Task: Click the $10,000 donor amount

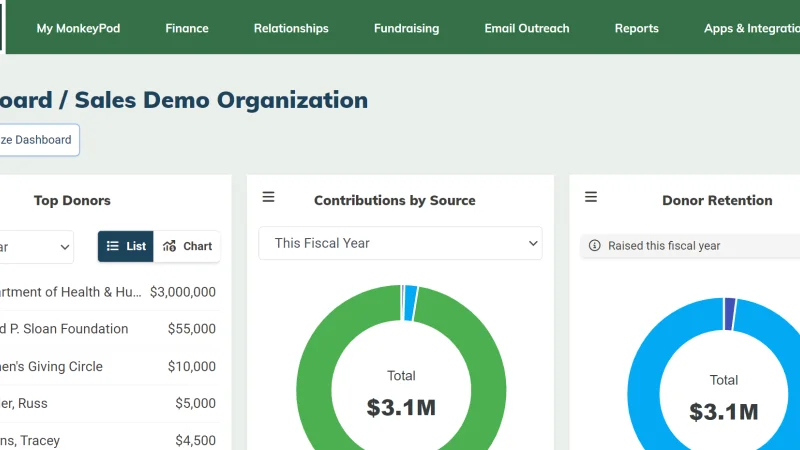Action: [192, 366]
